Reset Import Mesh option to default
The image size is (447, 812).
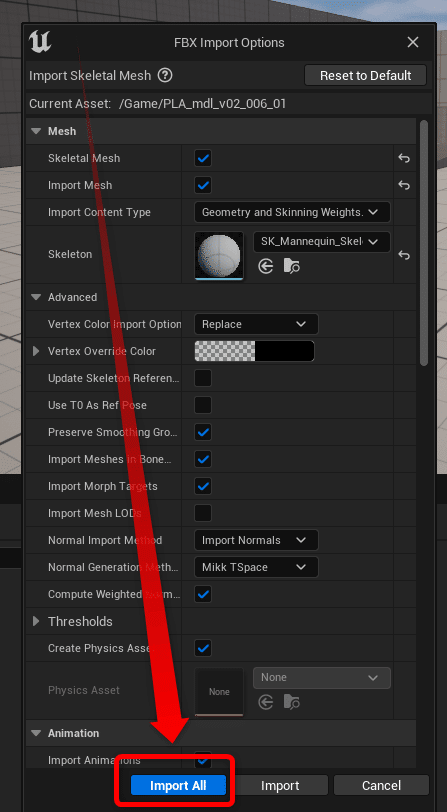404,185
